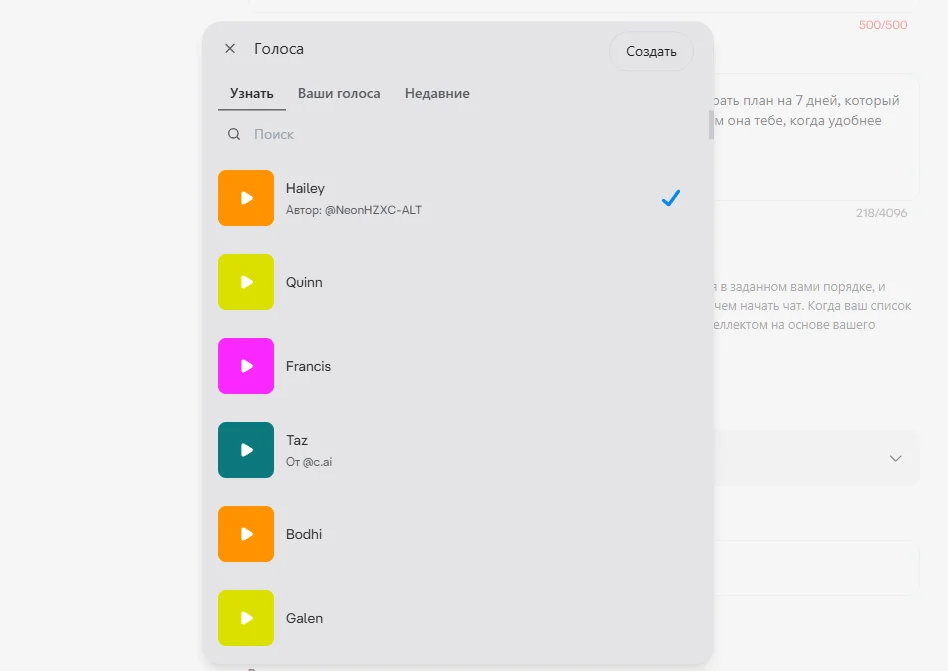Screen dimensions: 948x671
Task: Listen to the Bodhi voice sample
Action: 245,534
